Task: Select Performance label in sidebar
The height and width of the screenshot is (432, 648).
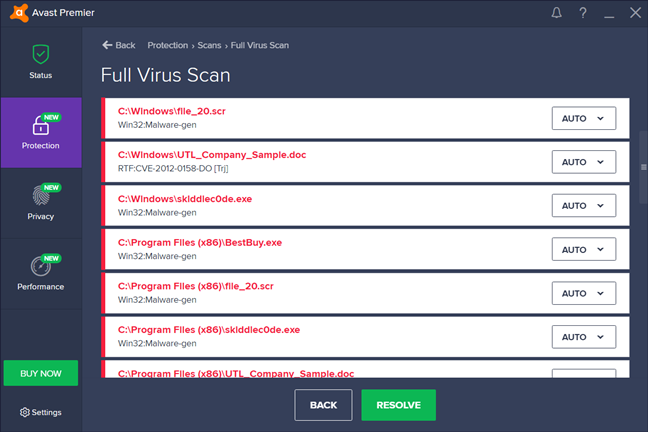Action: point(40,286)
